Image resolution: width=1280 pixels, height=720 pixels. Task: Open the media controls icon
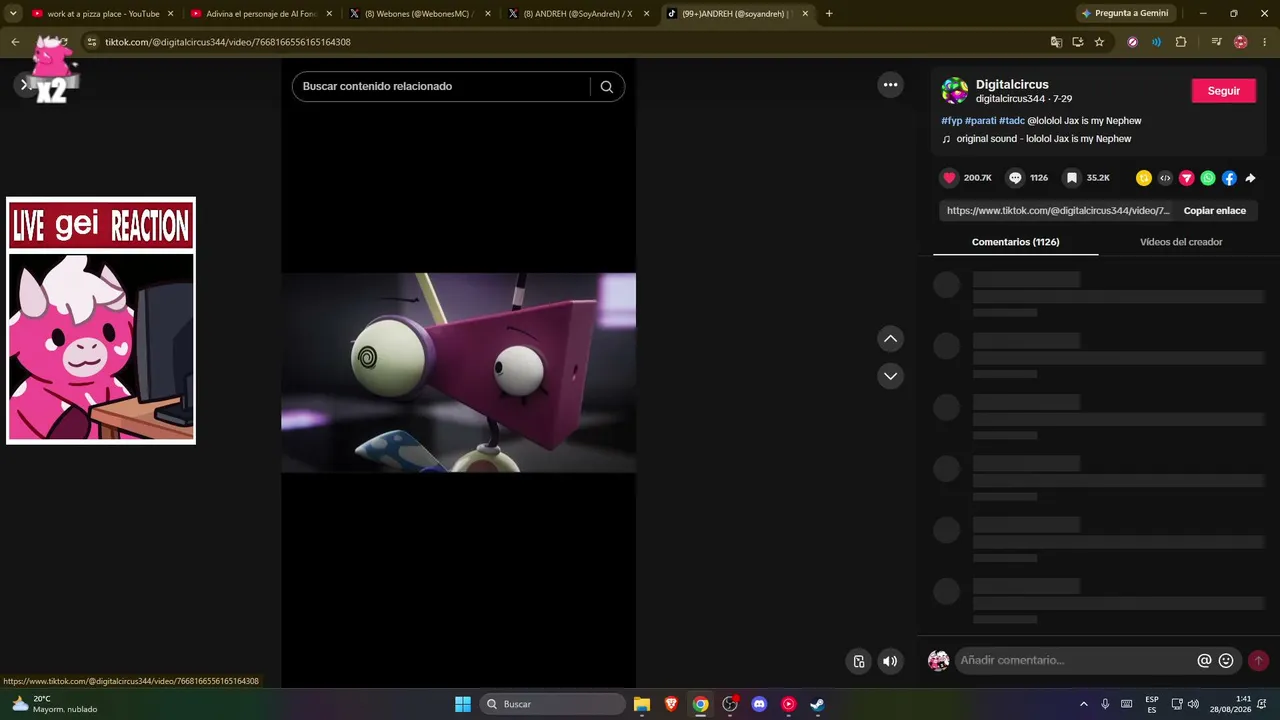pos(1216,42)
